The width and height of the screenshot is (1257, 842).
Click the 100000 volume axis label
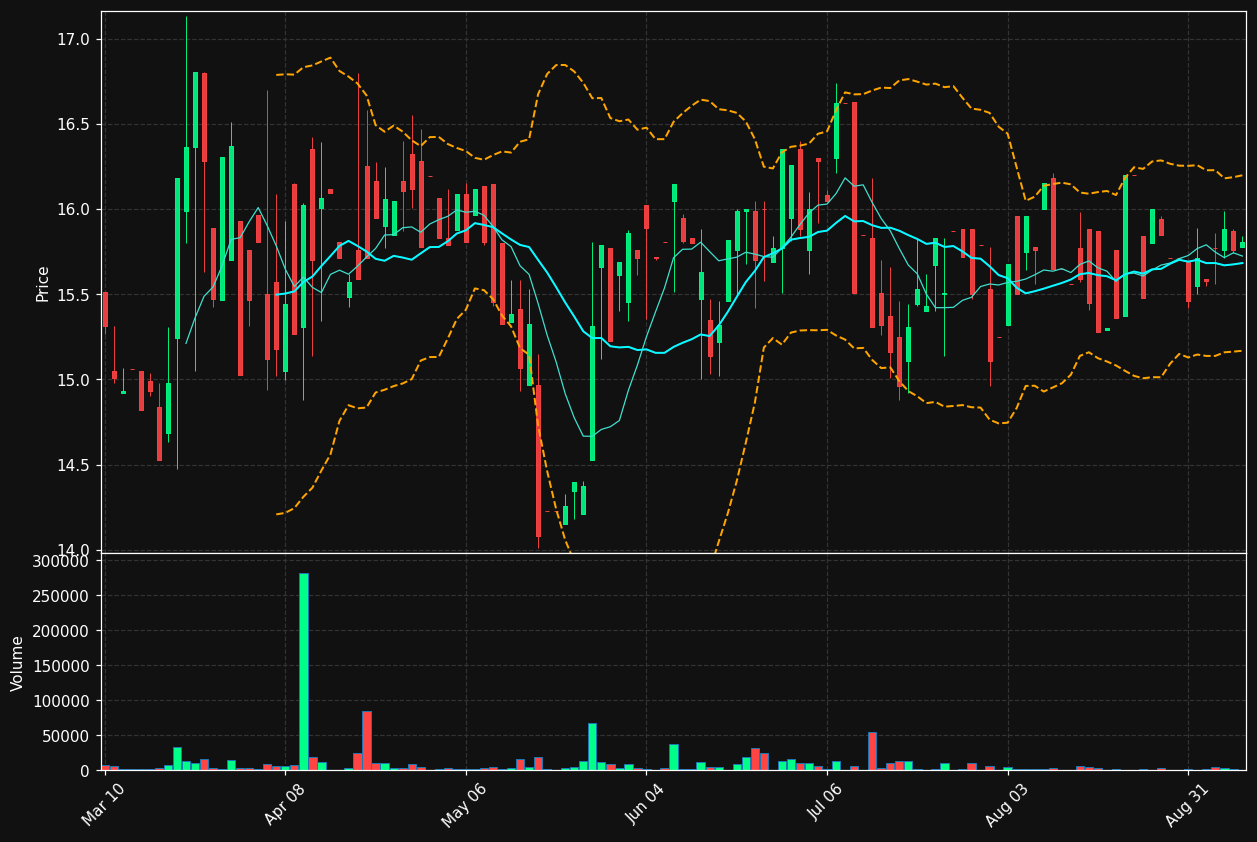[x=61, y=701]
